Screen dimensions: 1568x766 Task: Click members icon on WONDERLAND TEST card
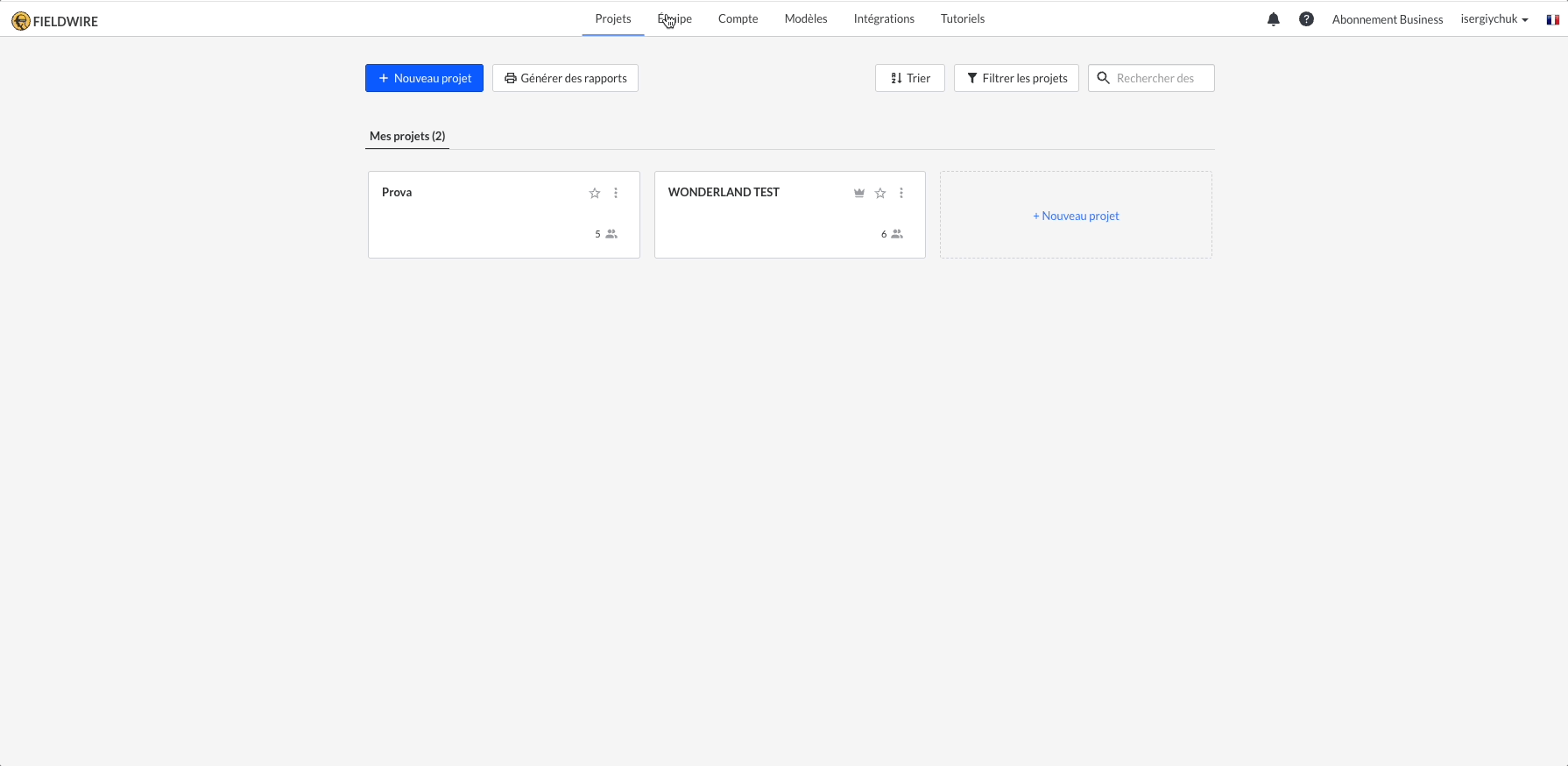(897, 234)
